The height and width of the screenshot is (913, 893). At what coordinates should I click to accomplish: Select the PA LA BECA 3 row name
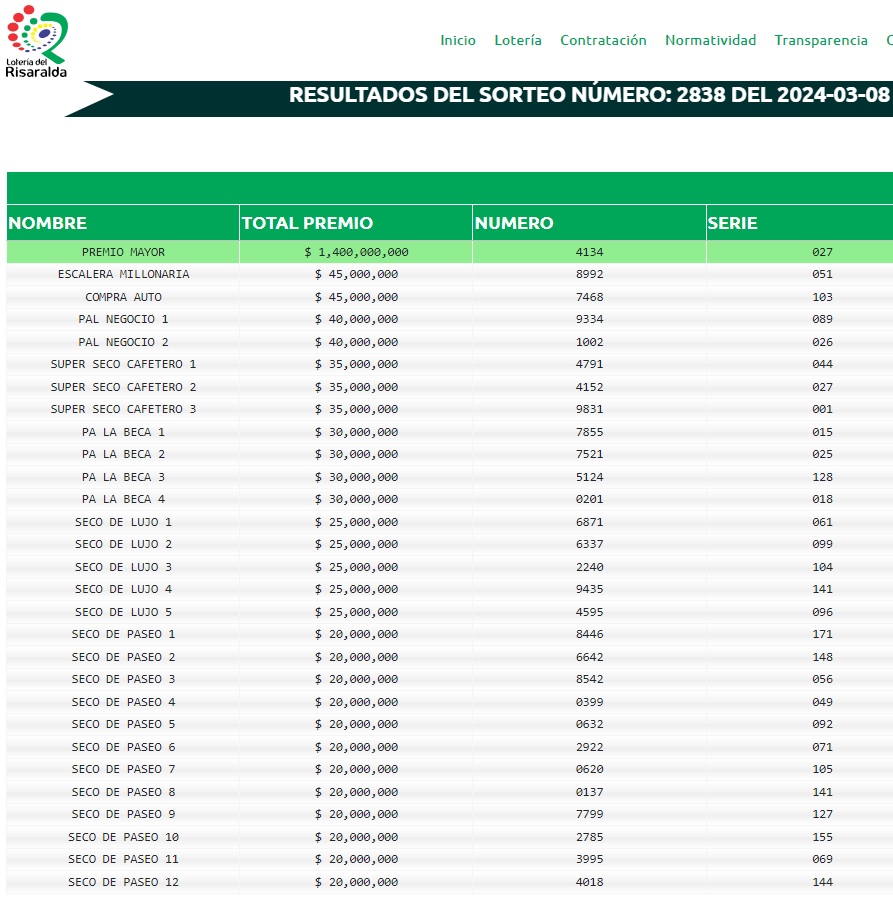[x=123, y=477]
